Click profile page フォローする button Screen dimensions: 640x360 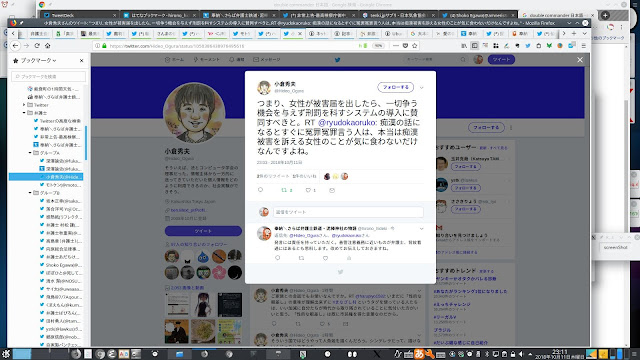tap(486, 127)
